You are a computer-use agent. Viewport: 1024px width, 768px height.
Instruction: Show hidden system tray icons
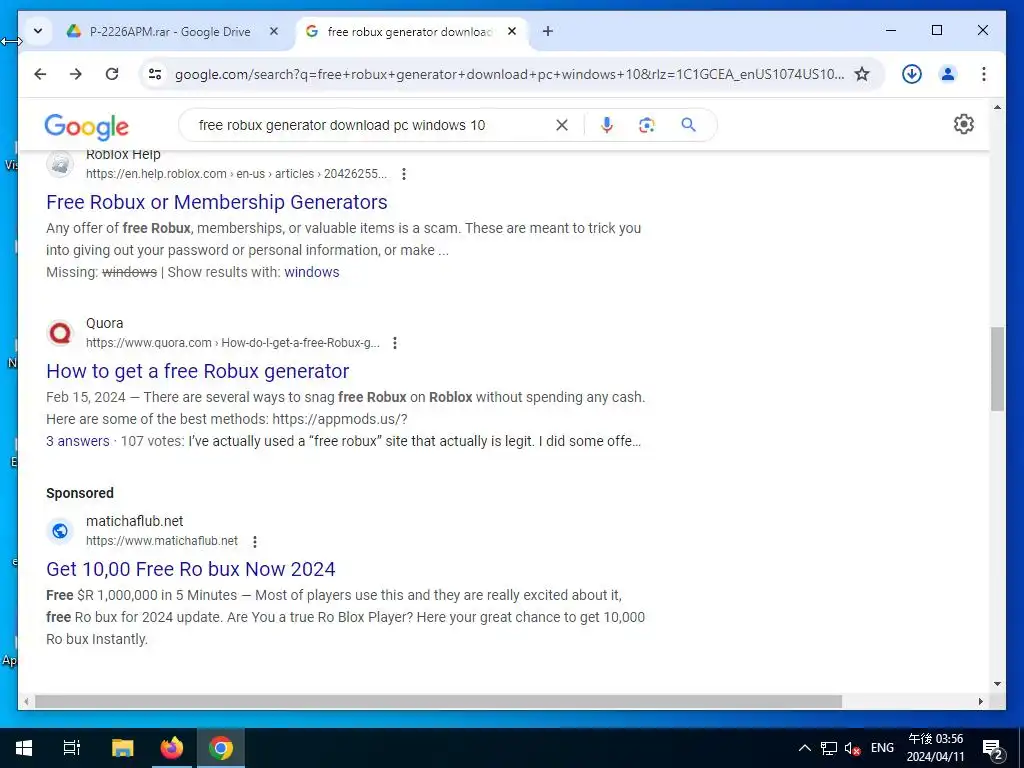[x=805, y=748]
